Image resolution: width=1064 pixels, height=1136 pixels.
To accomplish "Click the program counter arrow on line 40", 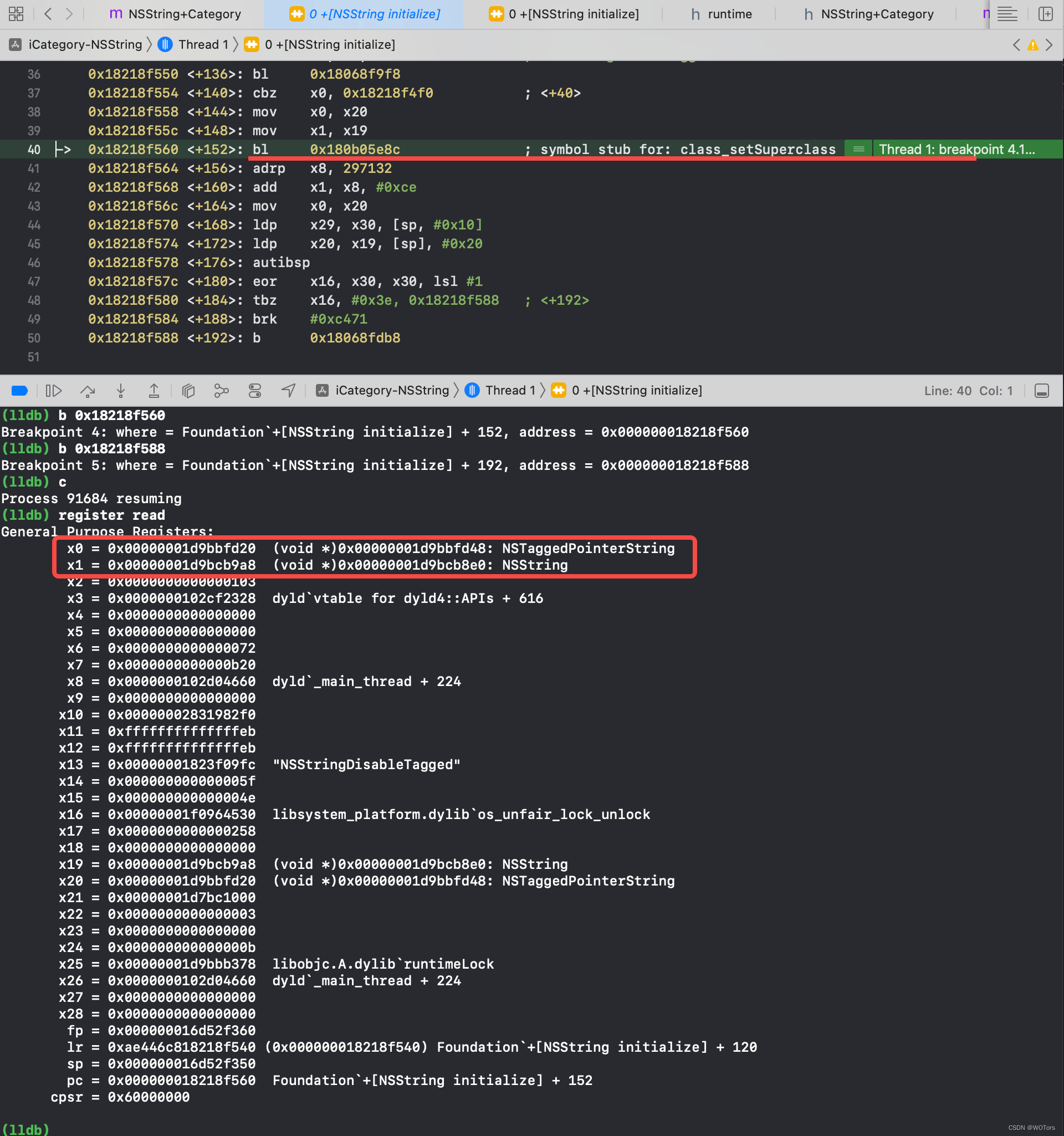I will 62,150.
